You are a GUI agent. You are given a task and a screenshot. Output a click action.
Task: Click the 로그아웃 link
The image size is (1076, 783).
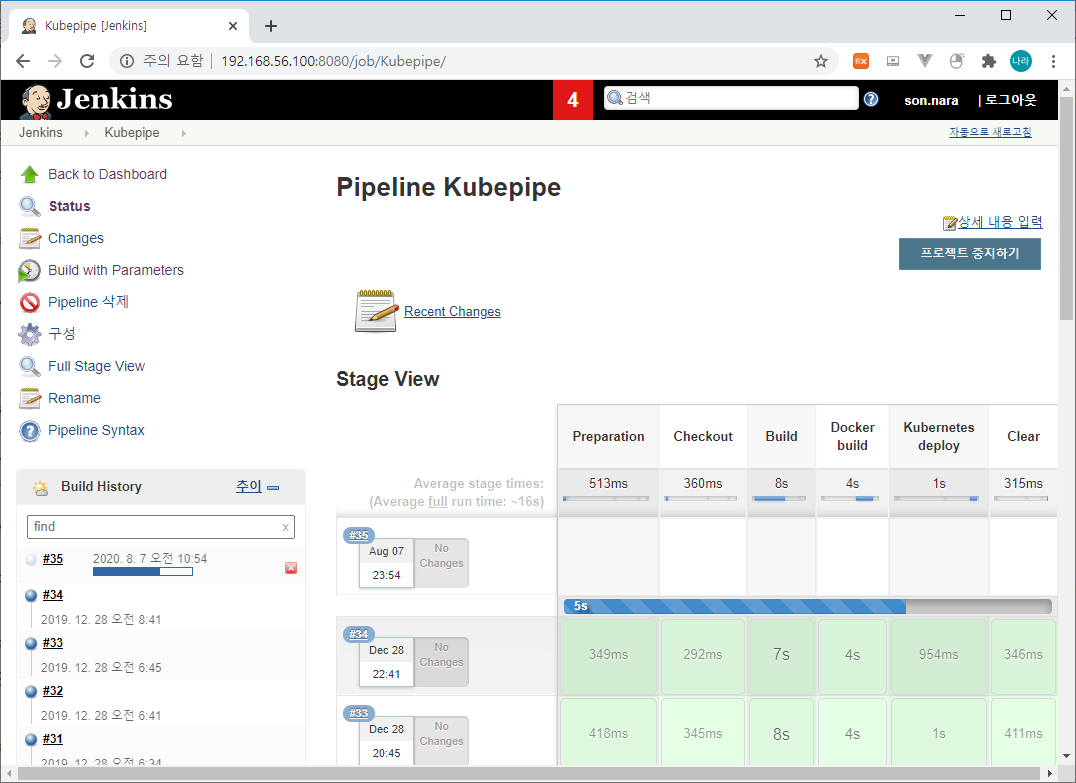pos(1011,100)
